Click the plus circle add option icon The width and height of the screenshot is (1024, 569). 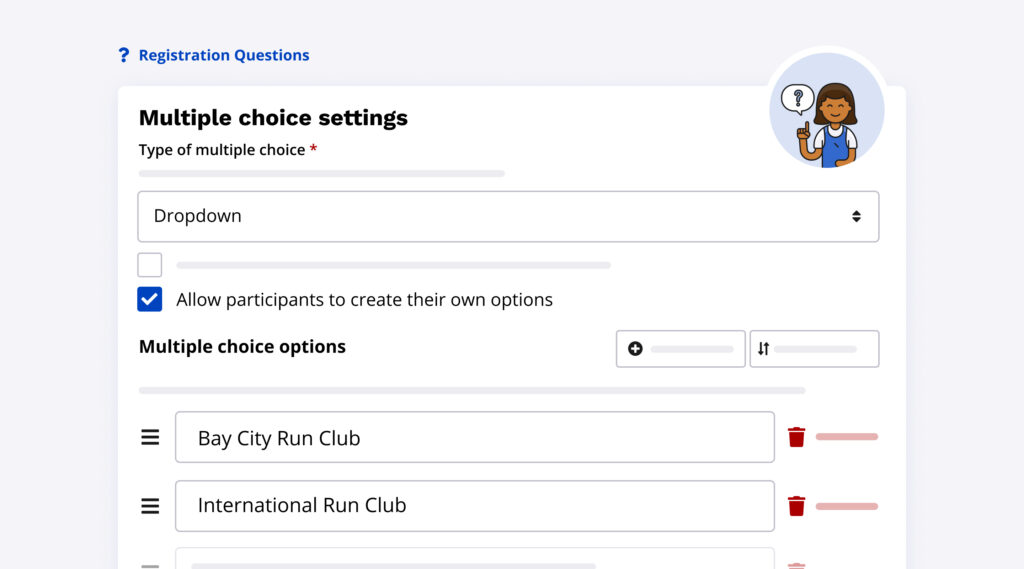pos(635,349)
